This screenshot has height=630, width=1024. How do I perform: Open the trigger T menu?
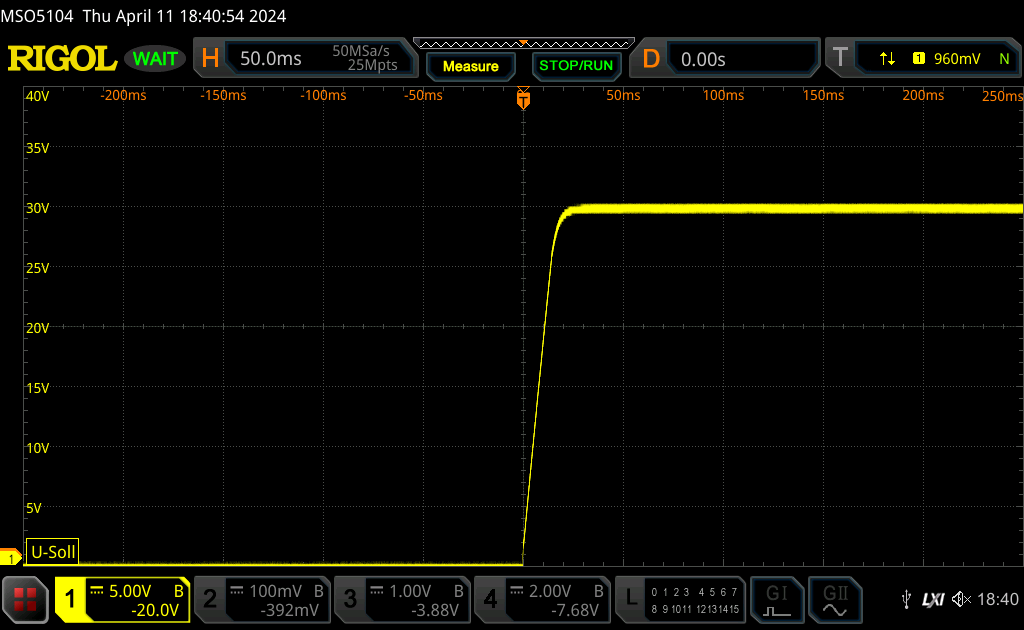840,57
